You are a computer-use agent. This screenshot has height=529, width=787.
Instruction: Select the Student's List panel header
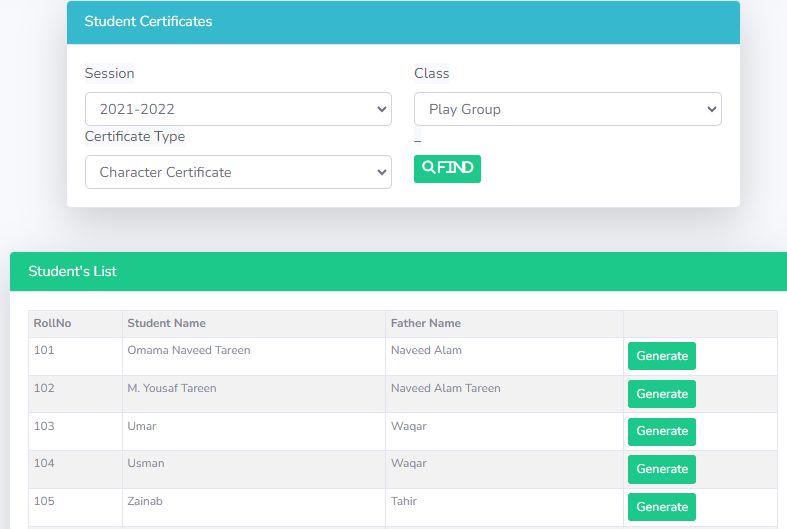pyautogui.click(x=72, y=271)
